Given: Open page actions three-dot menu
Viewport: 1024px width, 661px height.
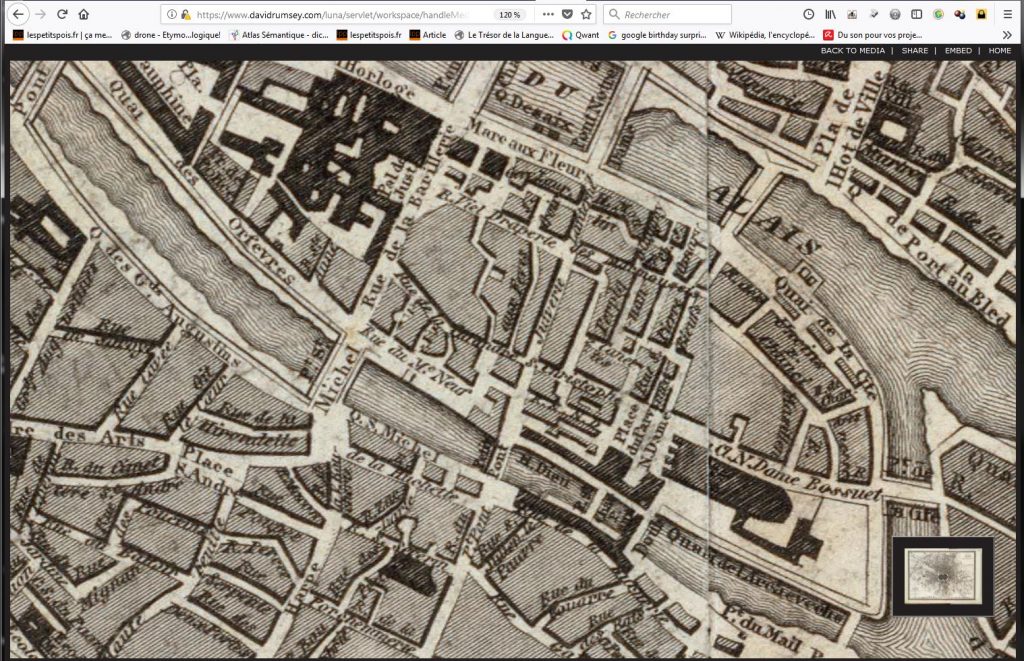Looking at the screenshot, I should coord(547,15).
